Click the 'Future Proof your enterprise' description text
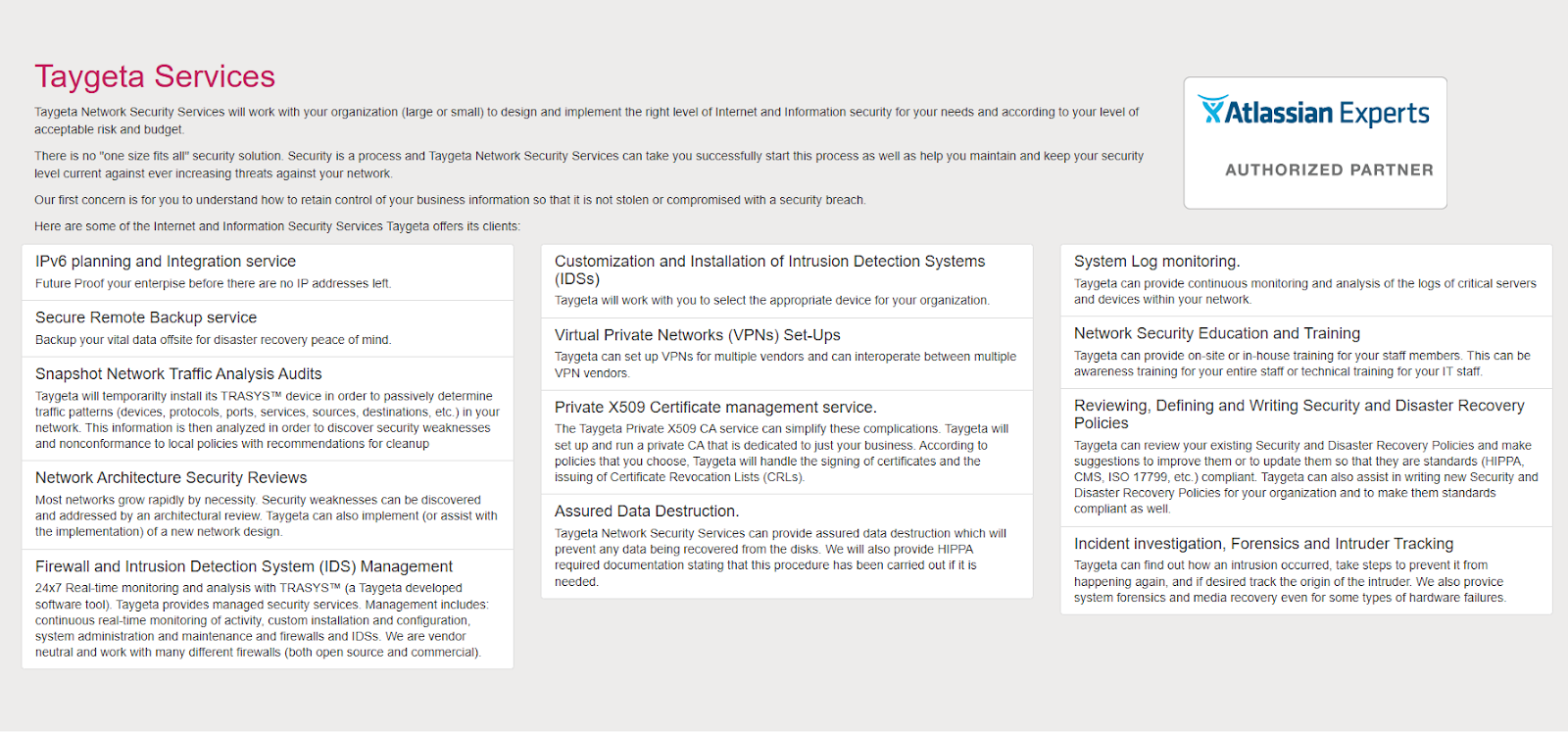This screenshot has height=732, width=1568. click(x=213, y=284)
